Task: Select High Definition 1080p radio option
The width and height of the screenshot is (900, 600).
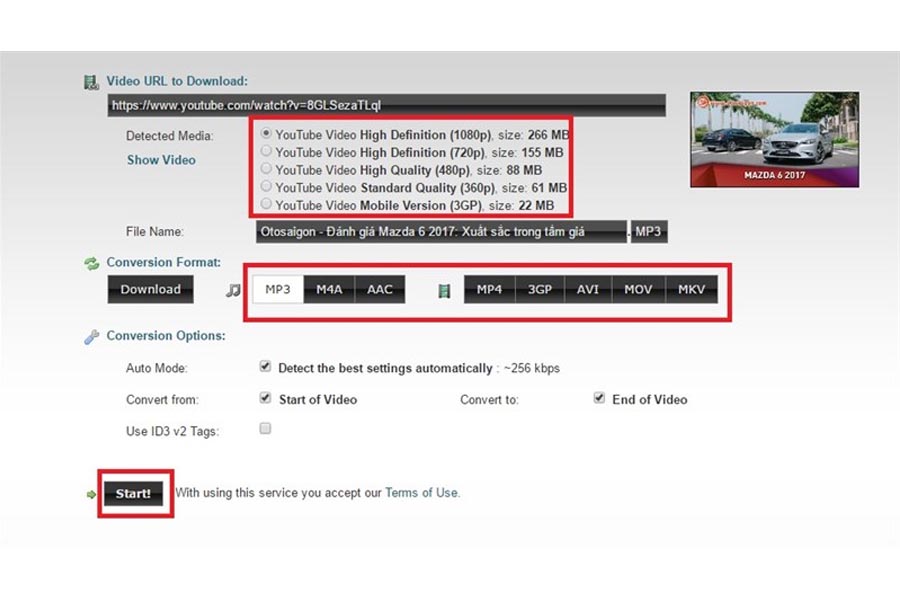Action: pyautogui.click(x=266, y=133)
